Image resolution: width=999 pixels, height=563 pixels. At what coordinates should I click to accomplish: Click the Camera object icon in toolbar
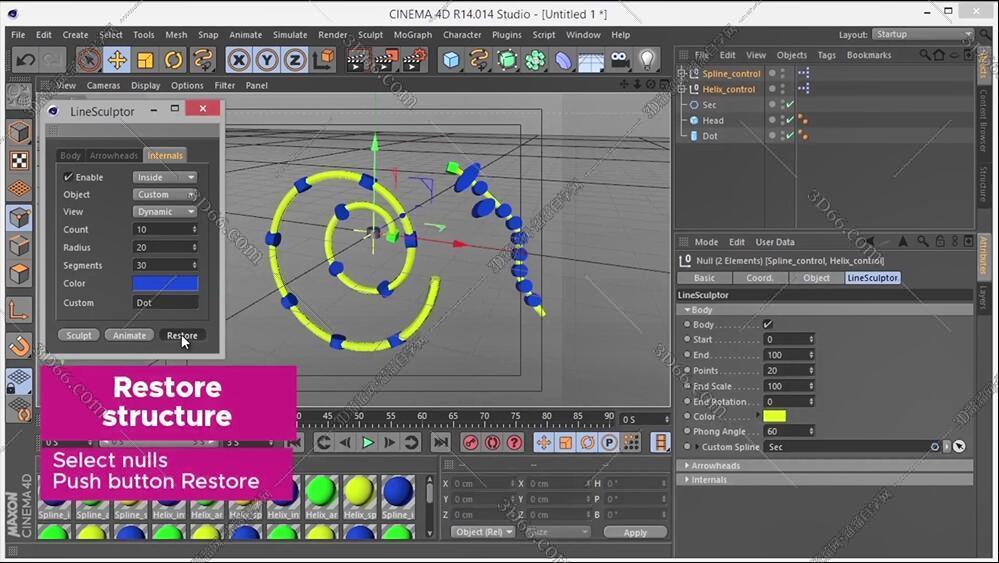click(619, 60)
